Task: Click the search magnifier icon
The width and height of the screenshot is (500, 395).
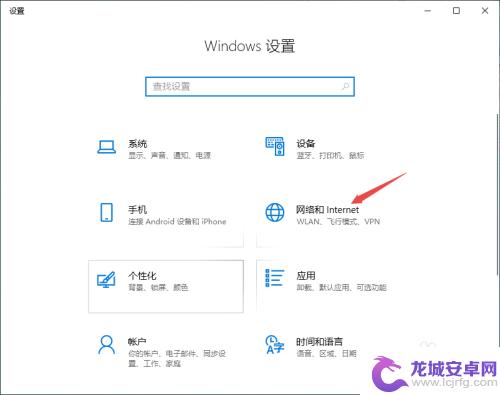Action: click(345, 86)
